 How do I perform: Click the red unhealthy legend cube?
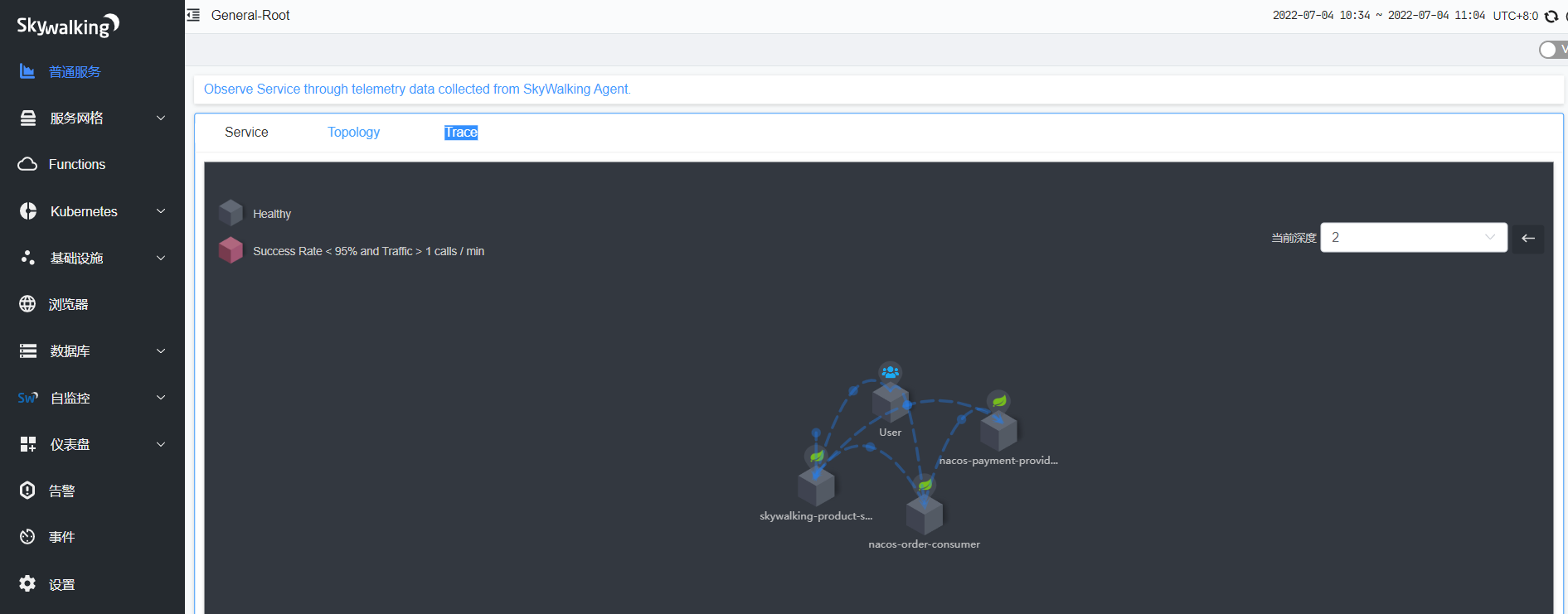pos(231,250)
